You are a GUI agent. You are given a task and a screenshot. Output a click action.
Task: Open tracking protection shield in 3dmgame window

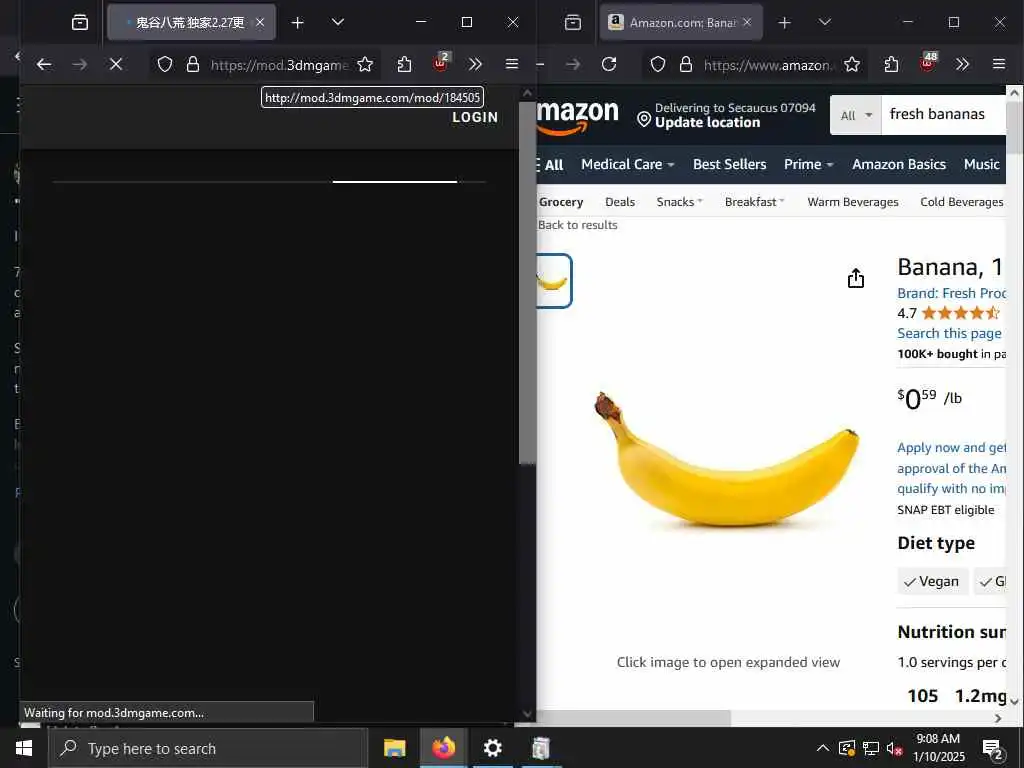pyautogui.click(x=165, y=64)
